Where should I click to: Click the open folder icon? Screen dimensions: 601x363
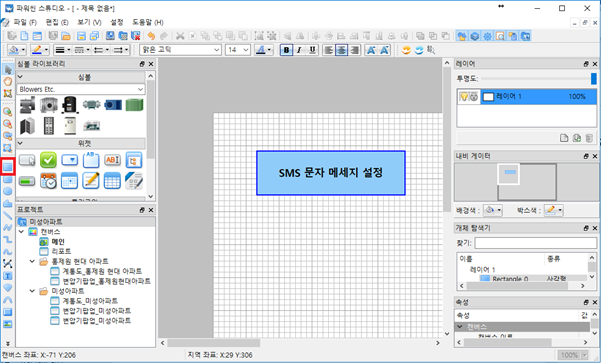pyautogui.click(x=66, y=36)
